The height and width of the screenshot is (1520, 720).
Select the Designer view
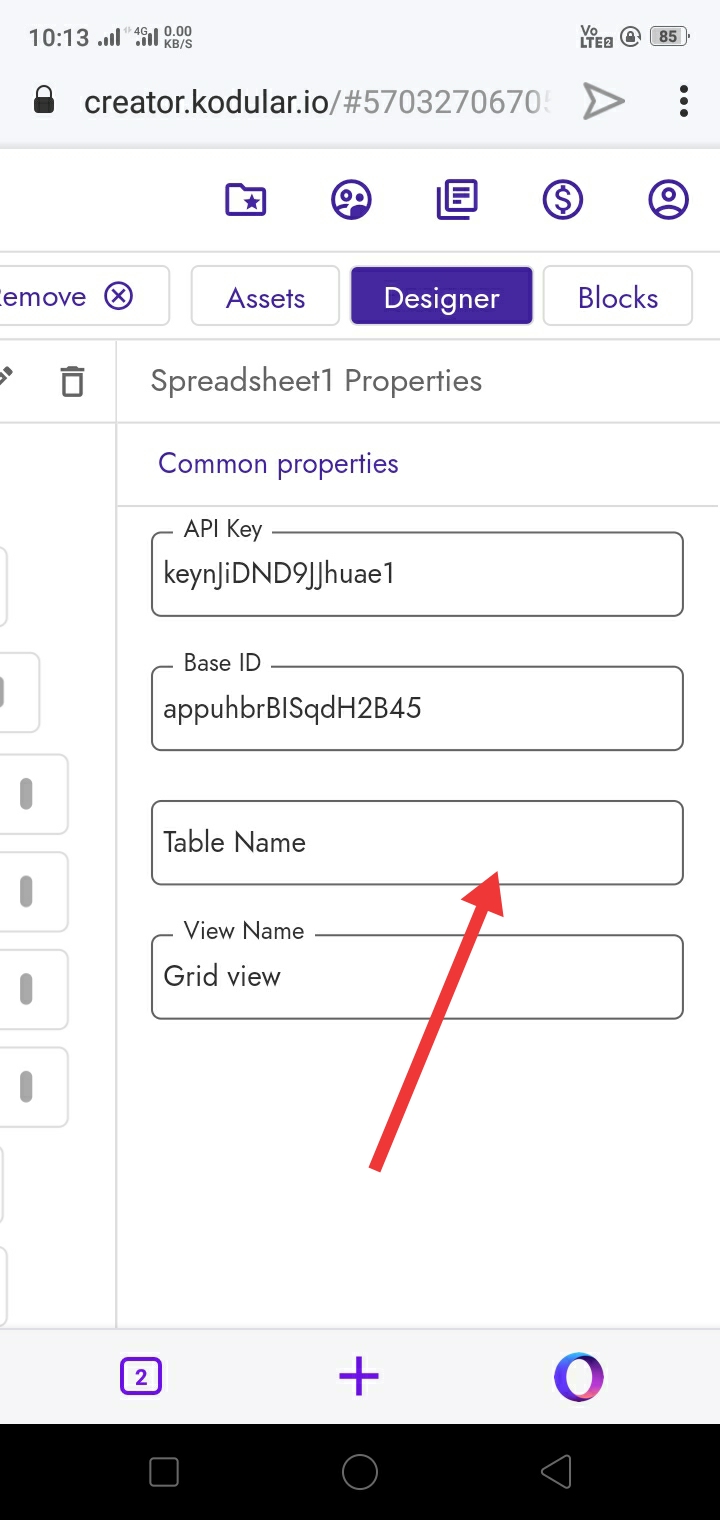tap(441, 297)
